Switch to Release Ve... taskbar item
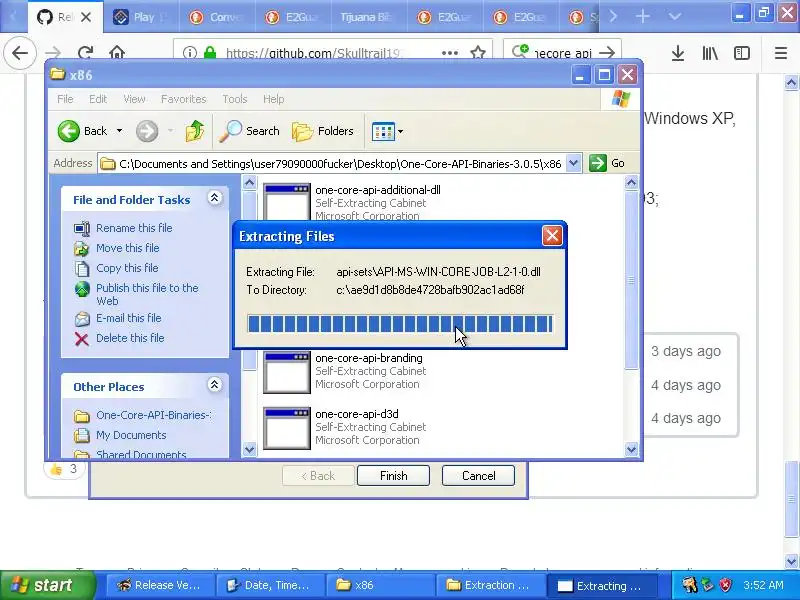The width and height of the screenshot is (800, 600). [x=159, y=585]
